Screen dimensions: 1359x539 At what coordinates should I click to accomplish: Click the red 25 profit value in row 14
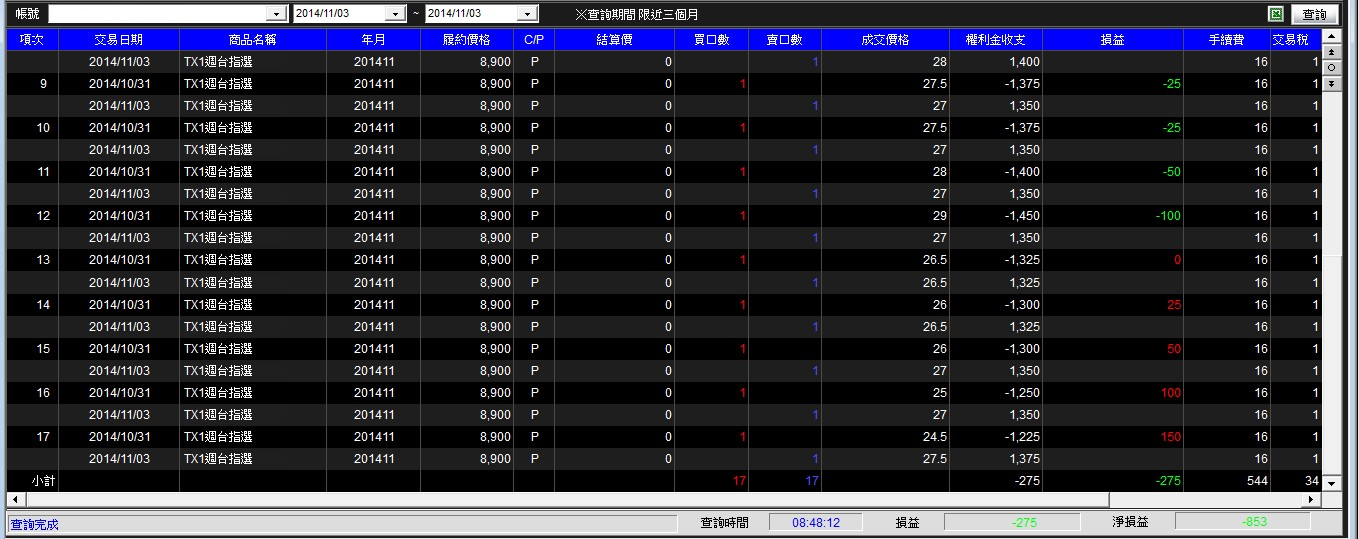[x=1174, y=304]
